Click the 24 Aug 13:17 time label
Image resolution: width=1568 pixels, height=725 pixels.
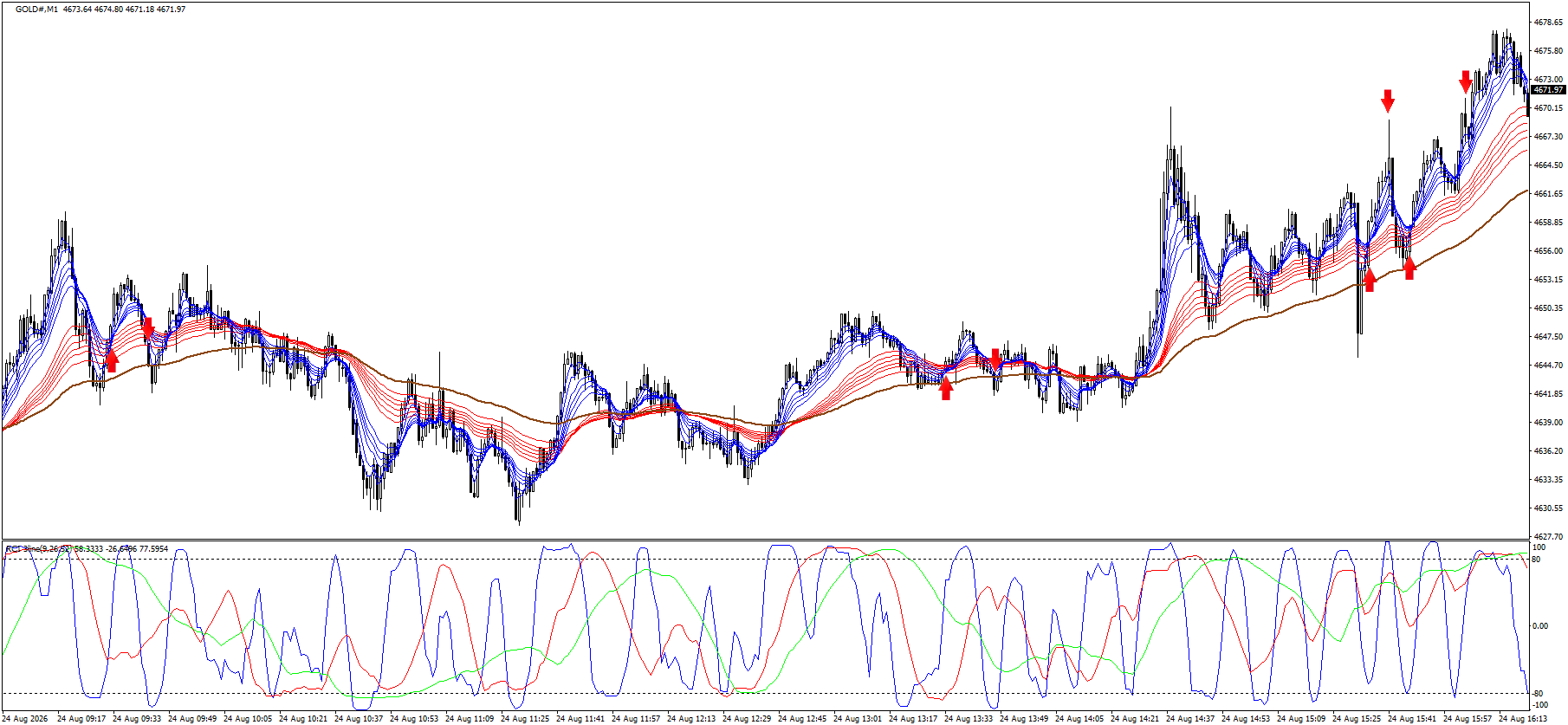913,719
